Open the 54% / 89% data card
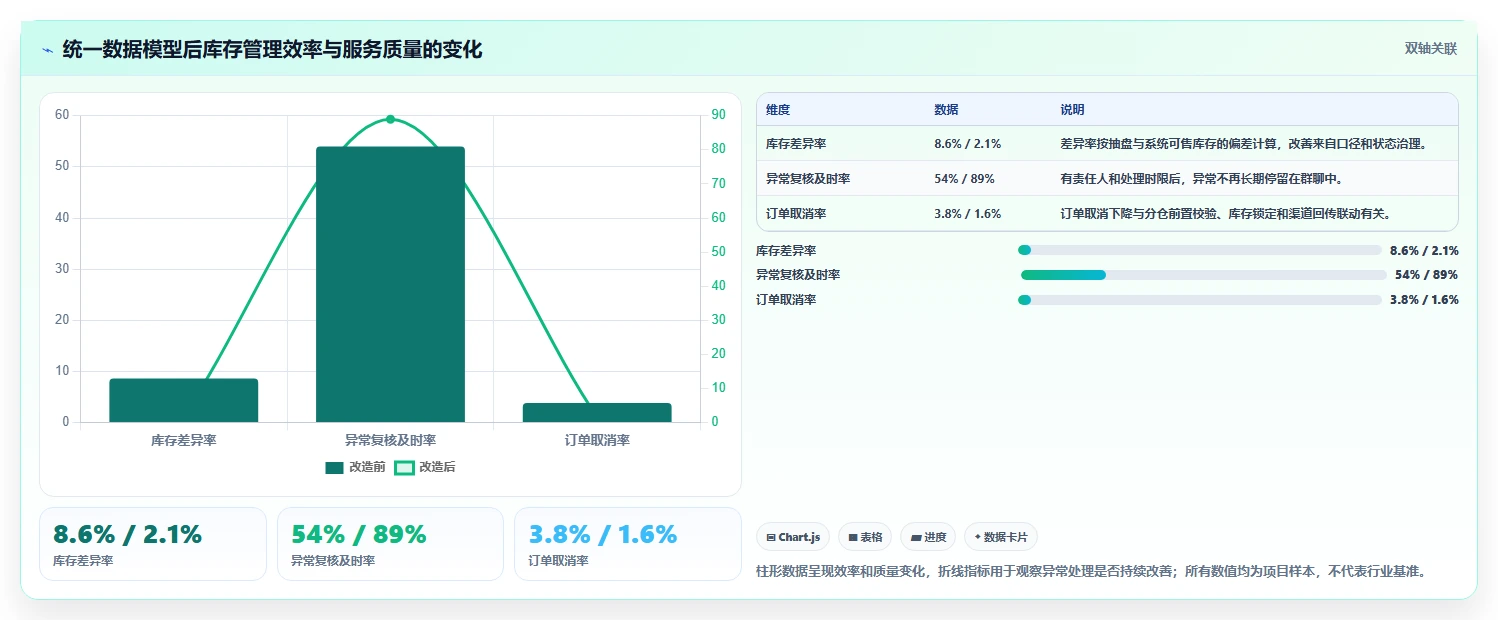 [x=390, y=544]
